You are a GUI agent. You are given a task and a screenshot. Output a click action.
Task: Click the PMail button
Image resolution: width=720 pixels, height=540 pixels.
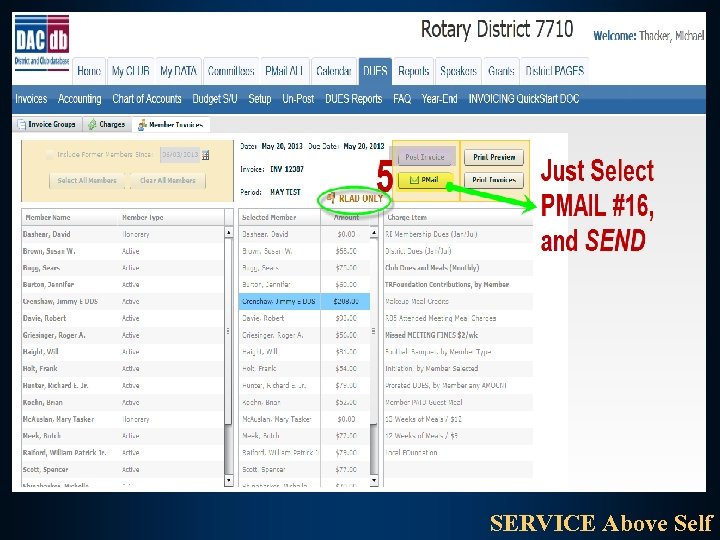point(425,180)
